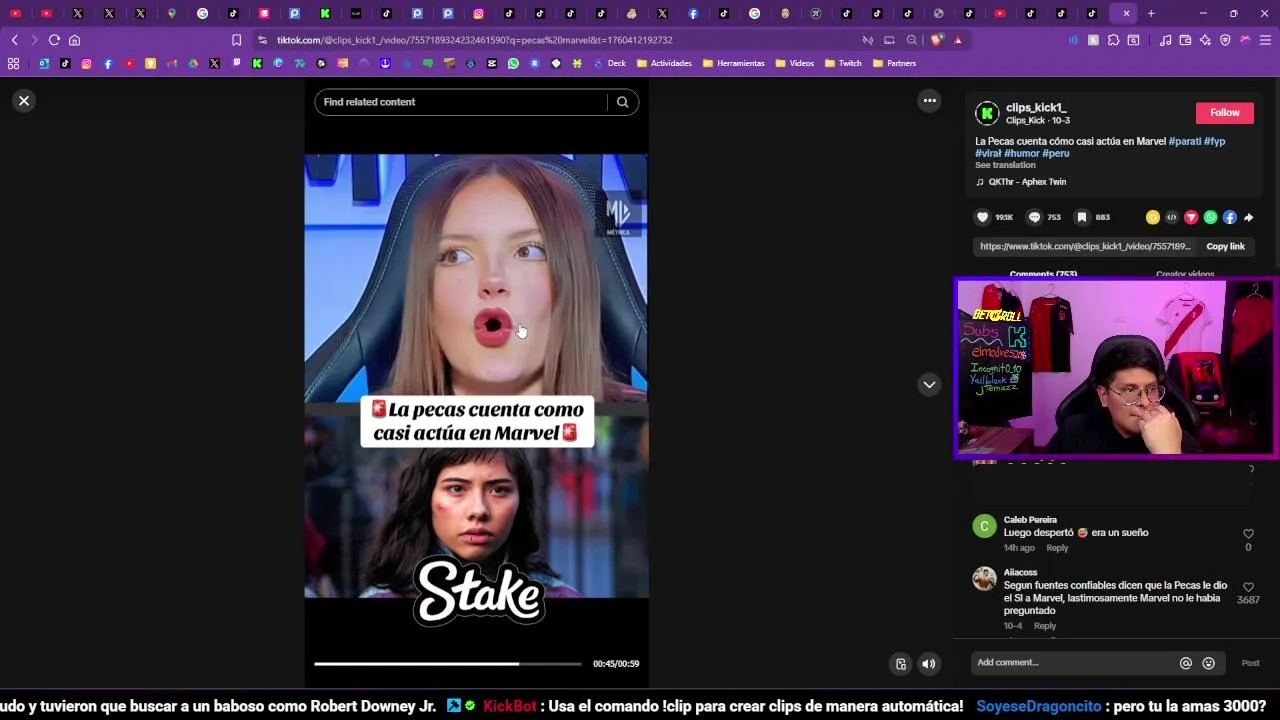Open the Videos bookmarks folder
This screenshot has width=1280, height=720.
[x=794, y=63]
